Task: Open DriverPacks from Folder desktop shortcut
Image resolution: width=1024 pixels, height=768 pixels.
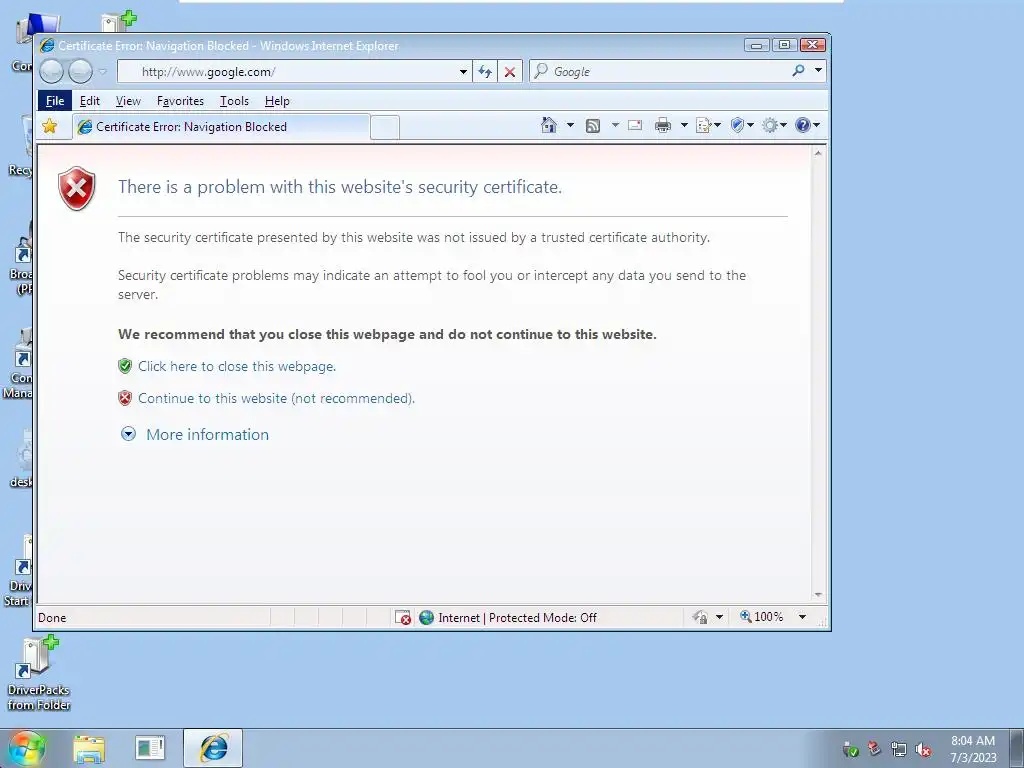Action: tap(39, 674)
